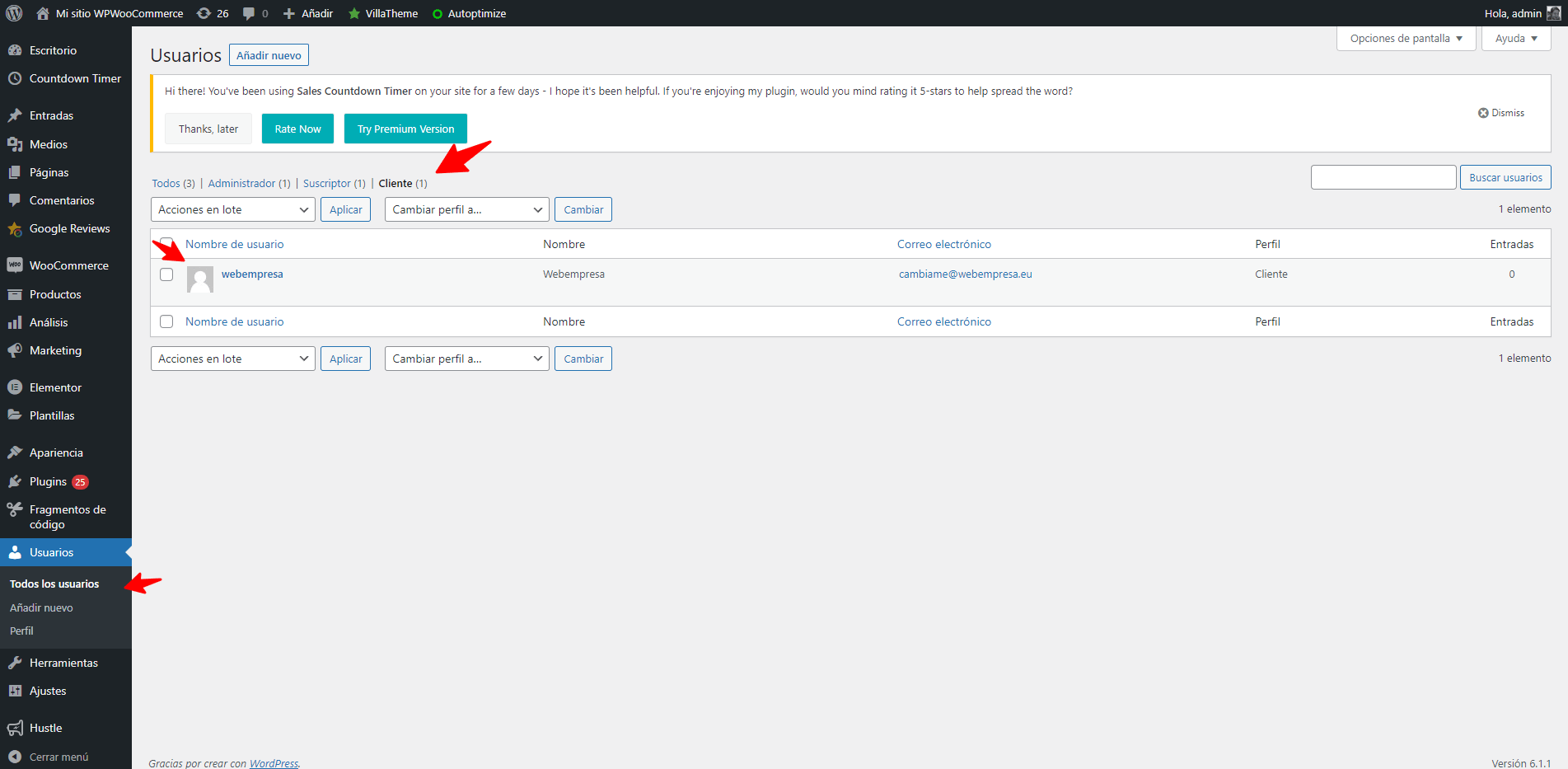Open the site home icon

43,13
